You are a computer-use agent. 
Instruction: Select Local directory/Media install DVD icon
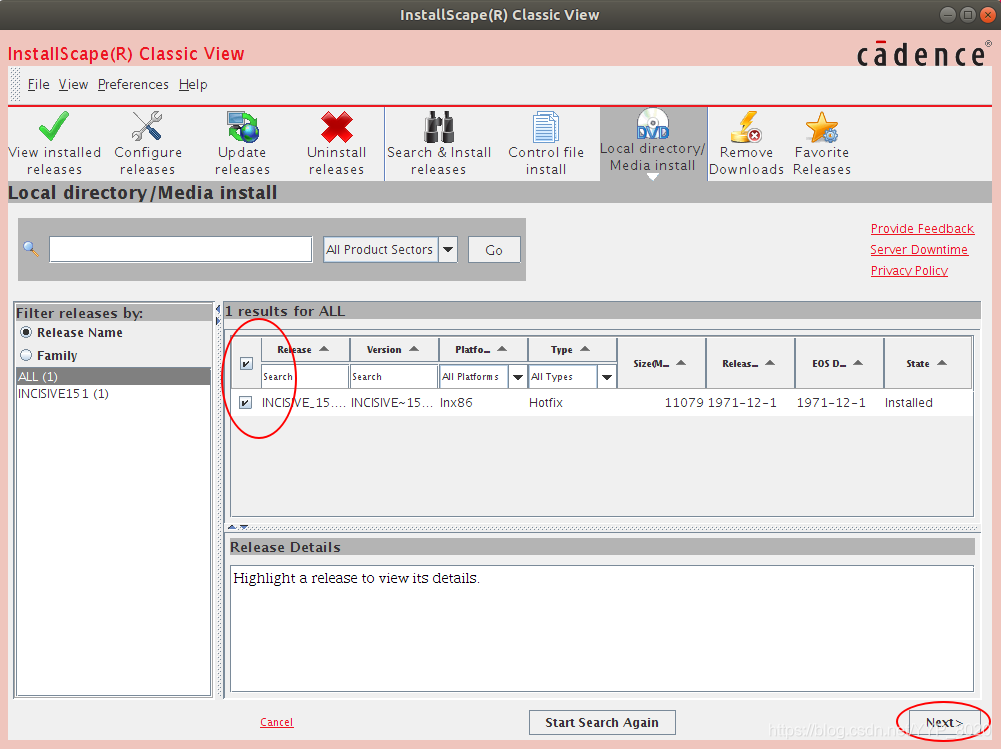tap(653, 124)
